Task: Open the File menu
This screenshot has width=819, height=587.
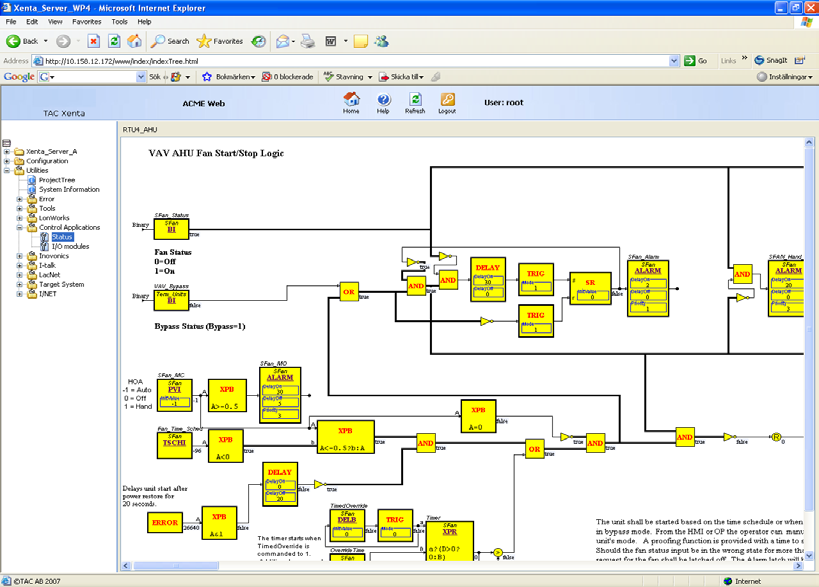Action: pos(11,22)
